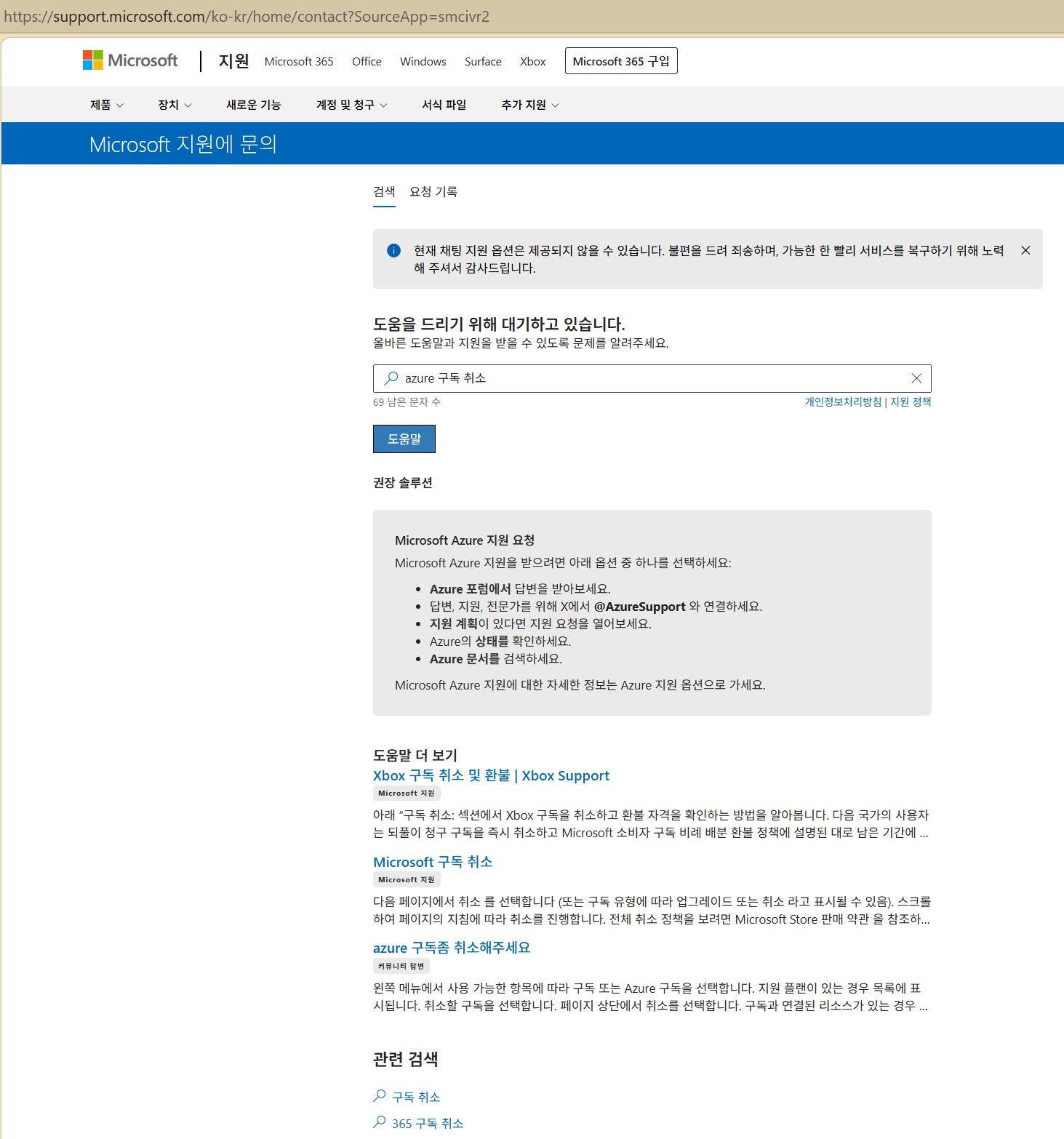Click Microsoft 지원 tag under Xbox result
The width and height of the screenshot is (1064, 1139).
coord(407,794)
